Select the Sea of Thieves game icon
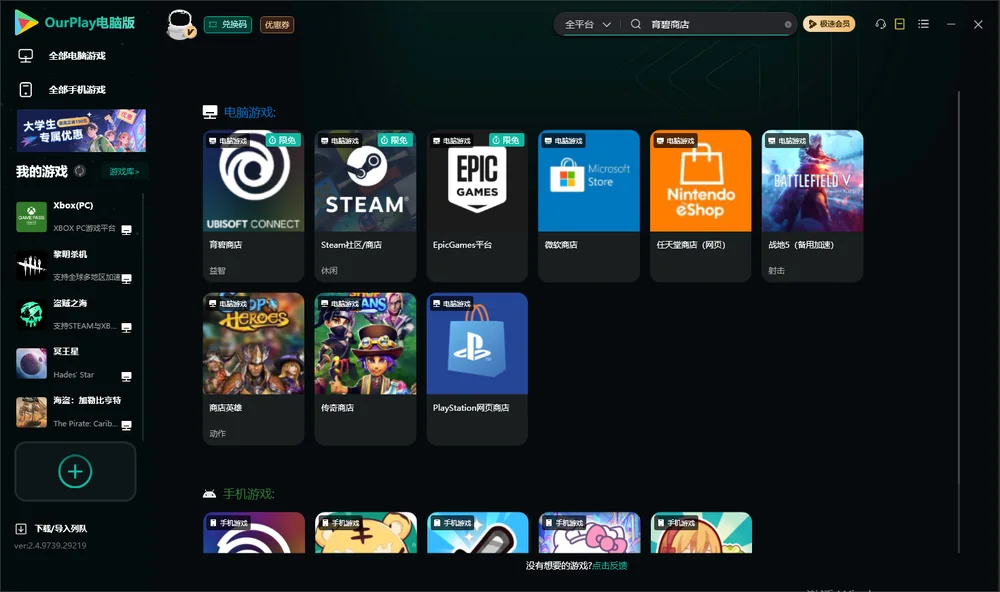1000x592 pixels. pyautogui.click(x=31, y=314)
